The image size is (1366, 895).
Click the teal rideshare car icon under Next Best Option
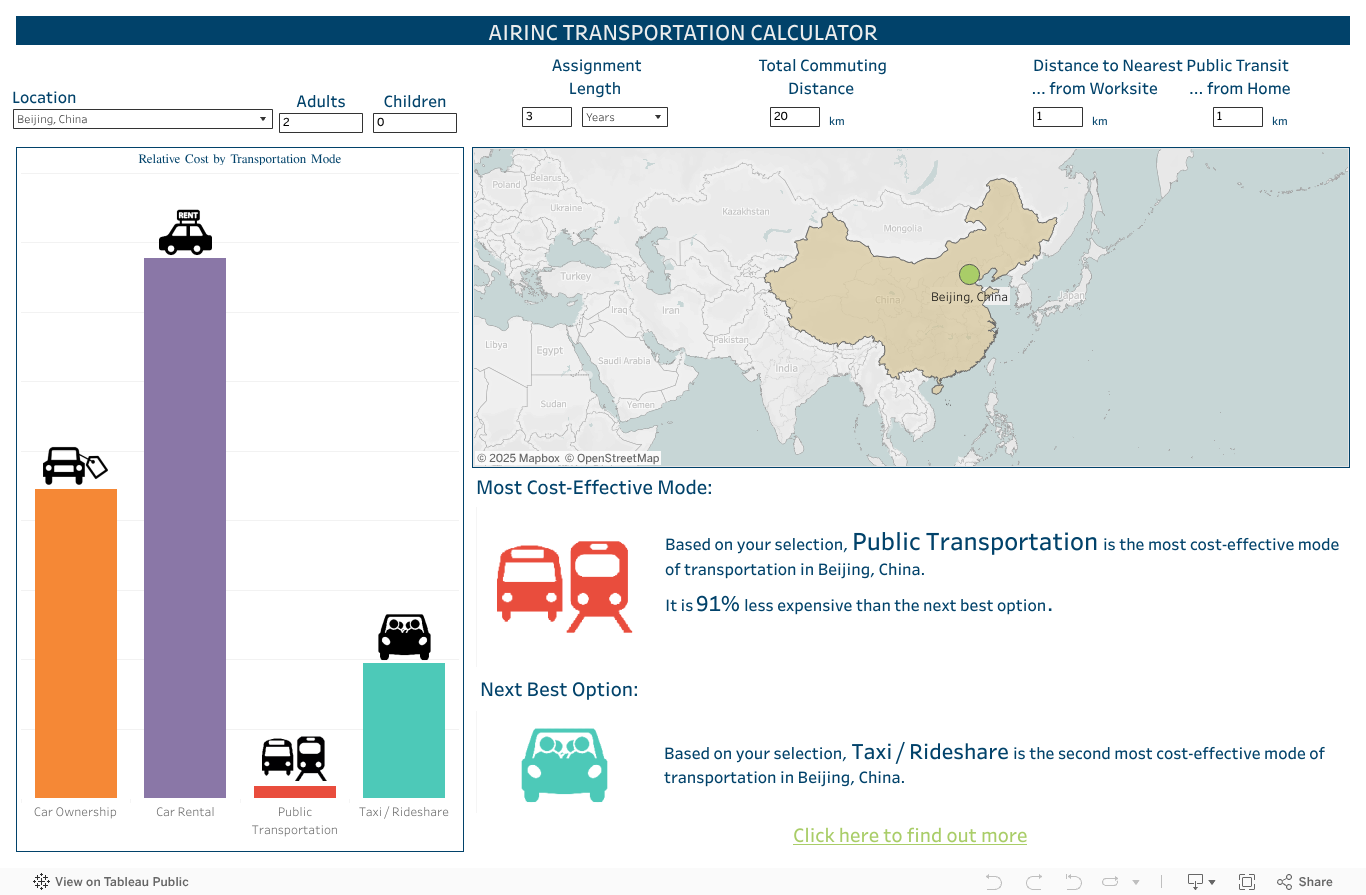[x=564, y=764]
